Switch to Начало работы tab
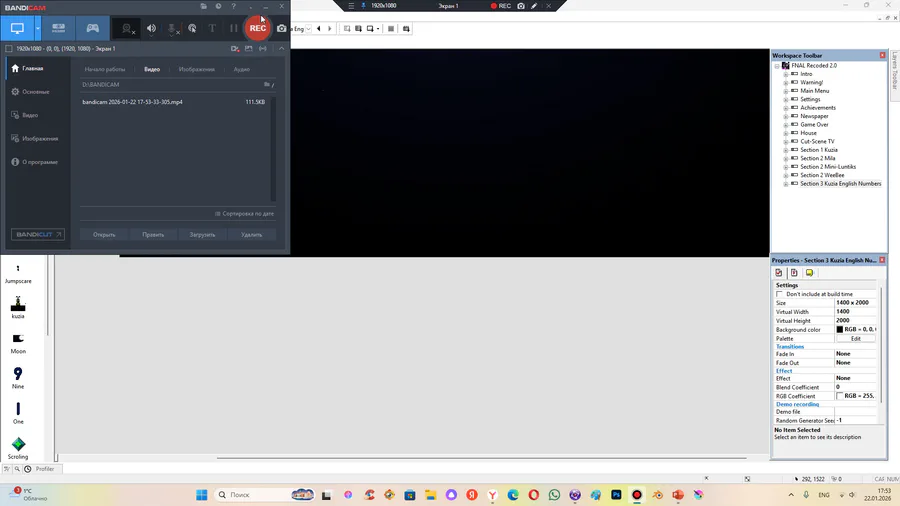Image resolution: width=900 pixels, height=506 pixels. (104, 69)
